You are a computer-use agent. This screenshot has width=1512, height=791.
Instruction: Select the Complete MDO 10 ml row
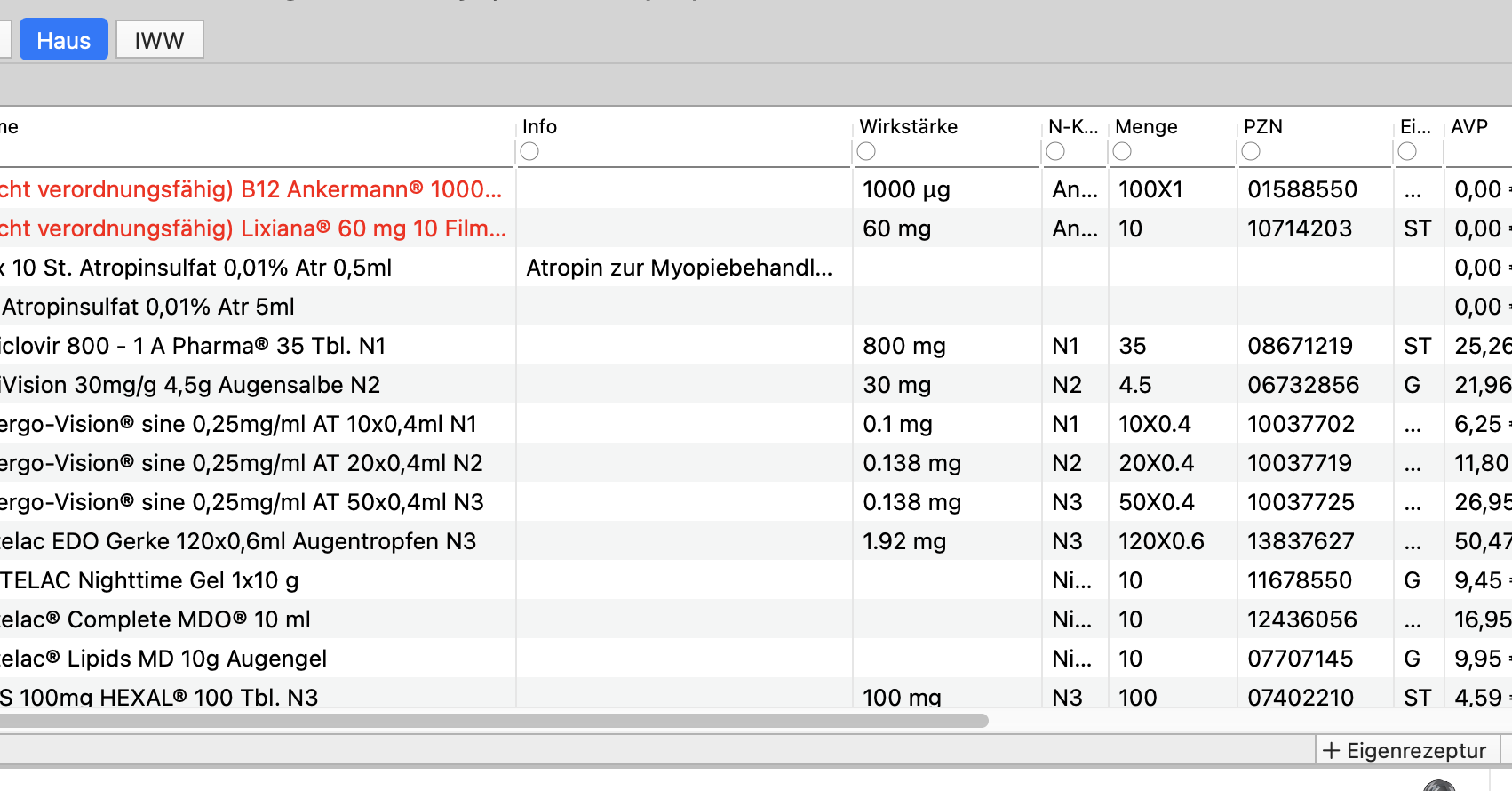point(756,619)
